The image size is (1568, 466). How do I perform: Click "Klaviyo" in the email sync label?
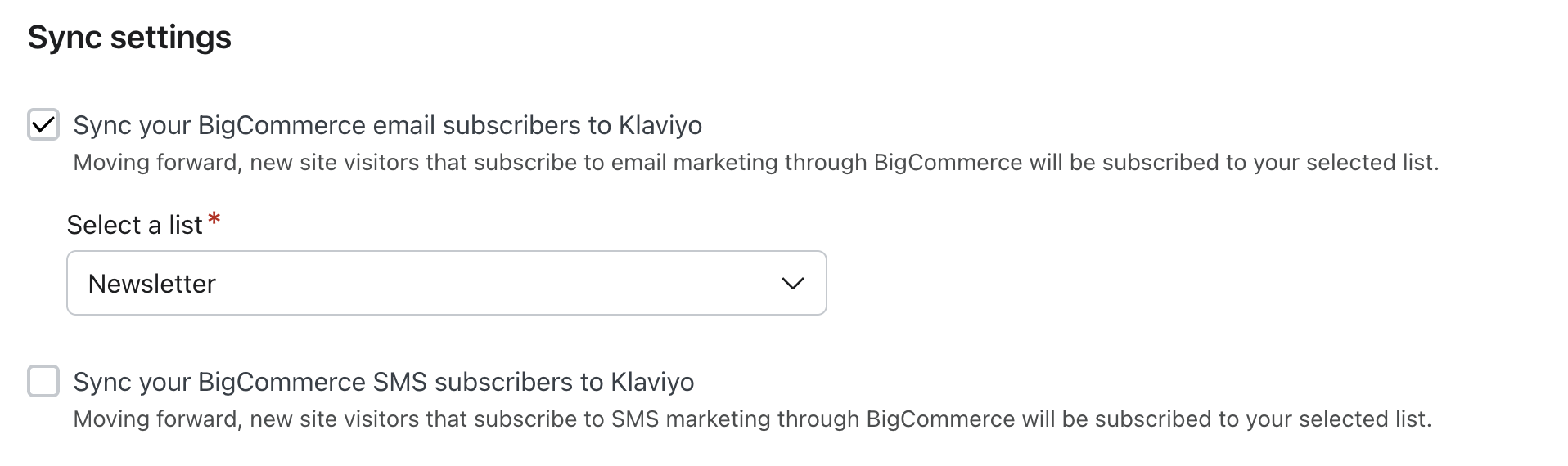point(660,125)
